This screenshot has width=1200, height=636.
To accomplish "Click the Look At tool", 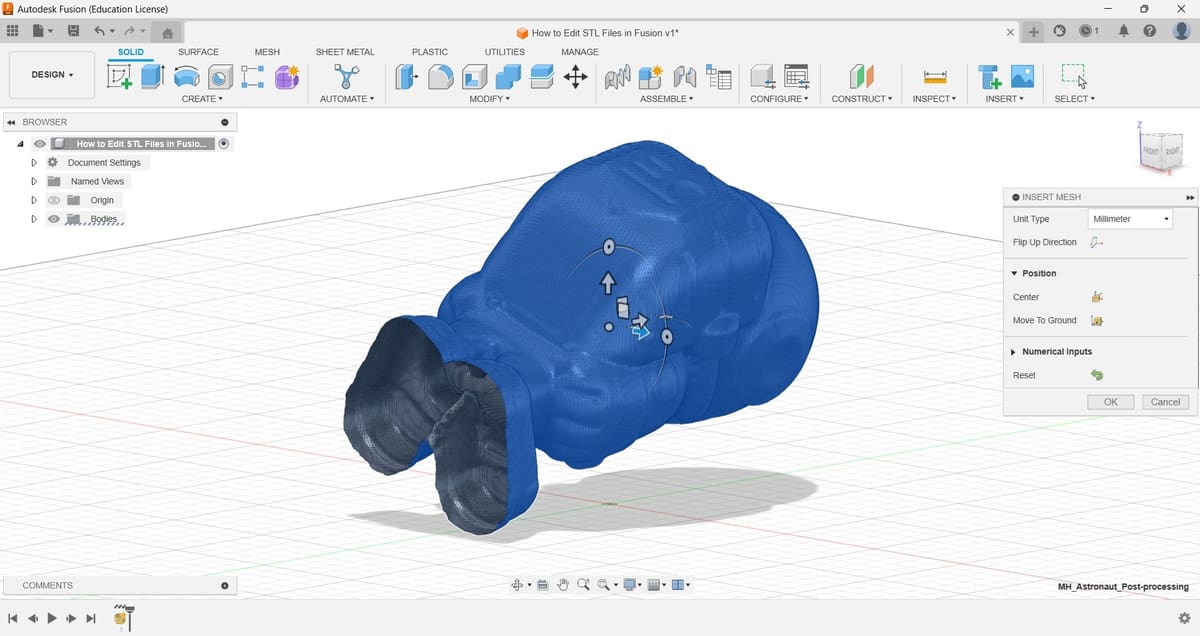I will (x=542, y=585).
